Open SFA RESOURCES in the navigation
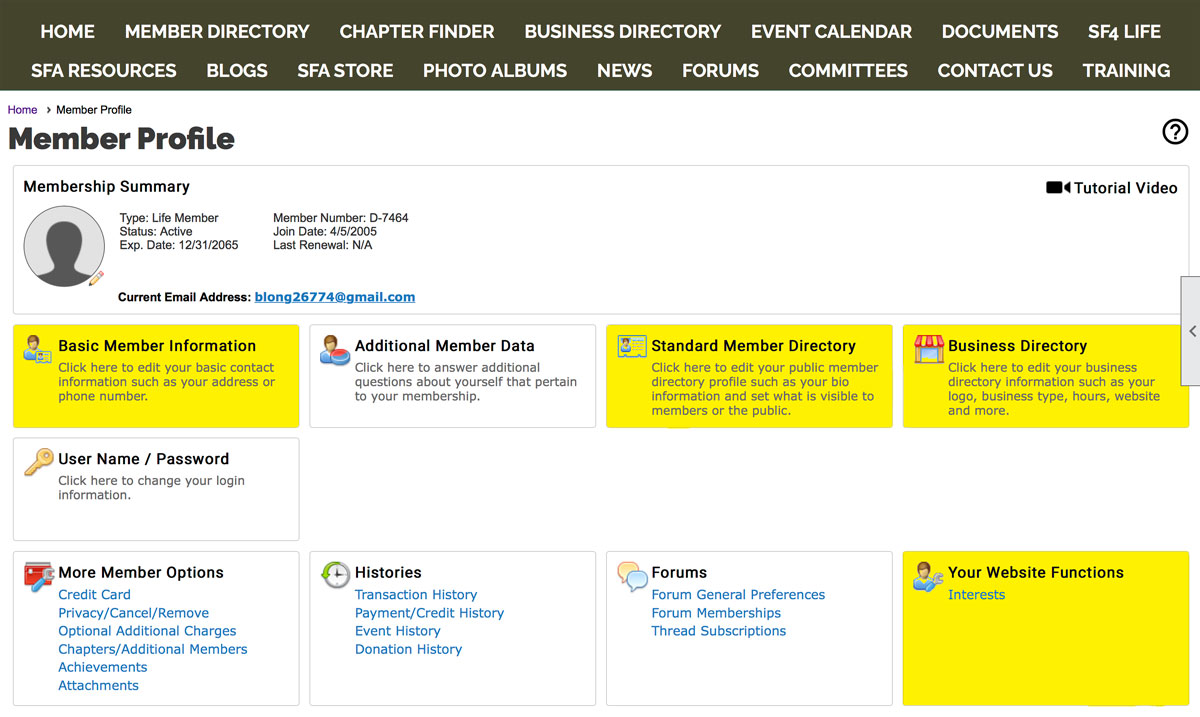 point(104,71)
